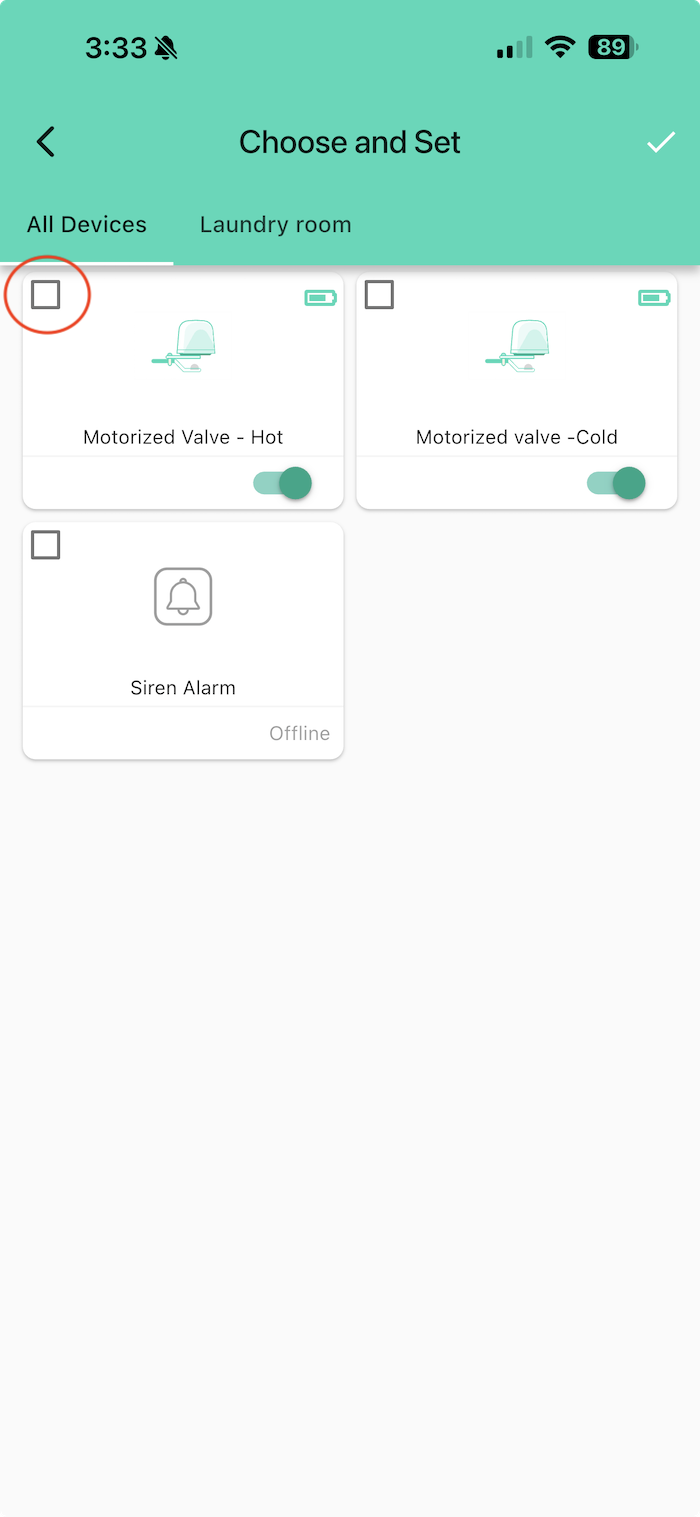Tap battery indicator on Motorized valve -Cold
Screen dimensions: 700x1517
[x=654, y=297]
